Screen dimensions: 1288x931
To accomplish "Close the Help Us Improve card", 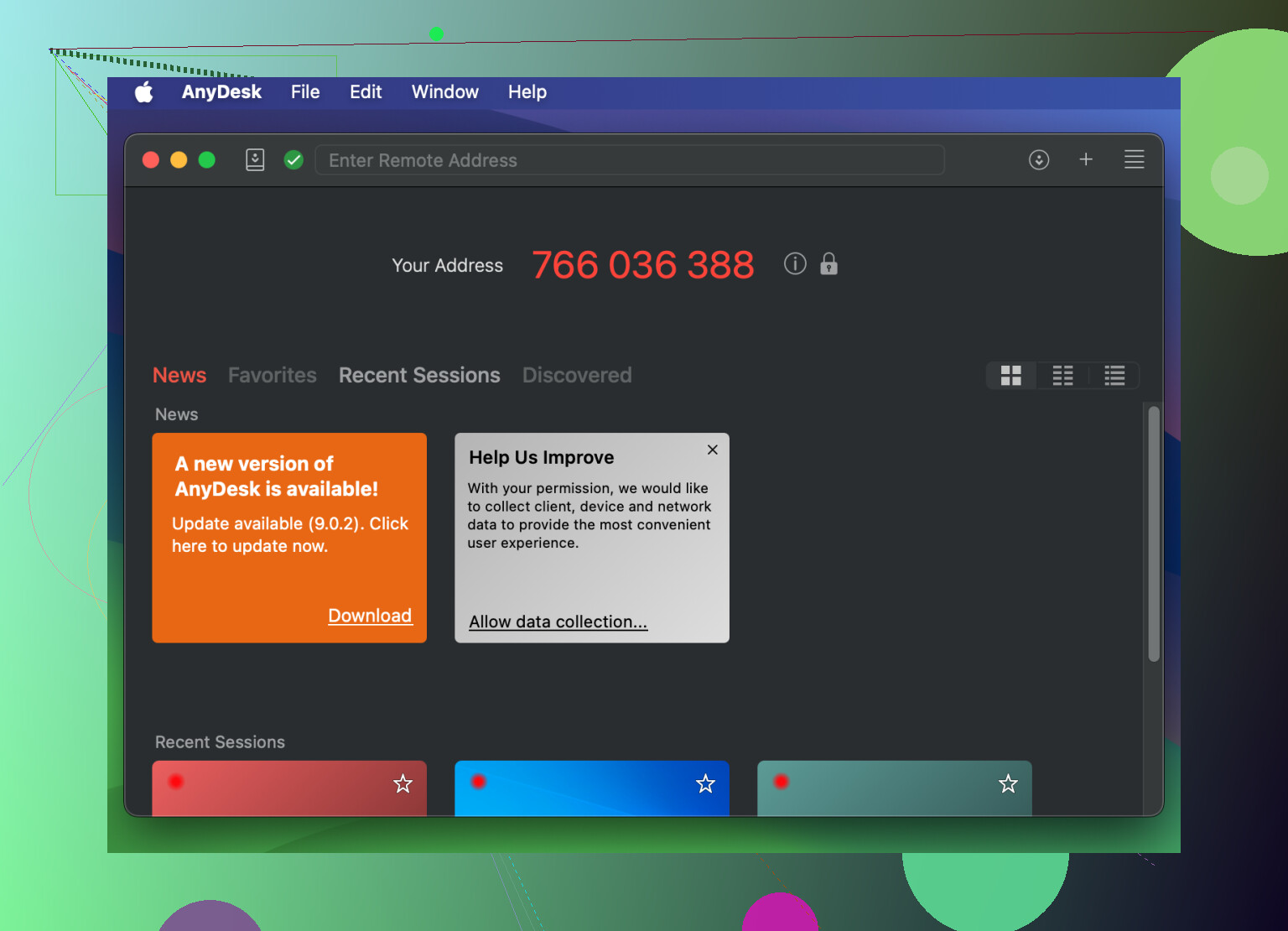I will click(x=713, y=450).
